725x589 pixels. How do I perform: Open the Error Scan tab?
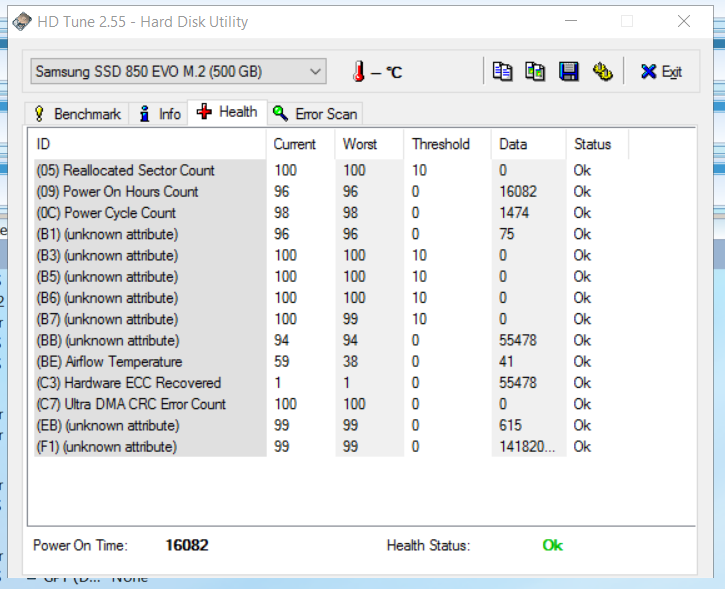tap(315, 114)
